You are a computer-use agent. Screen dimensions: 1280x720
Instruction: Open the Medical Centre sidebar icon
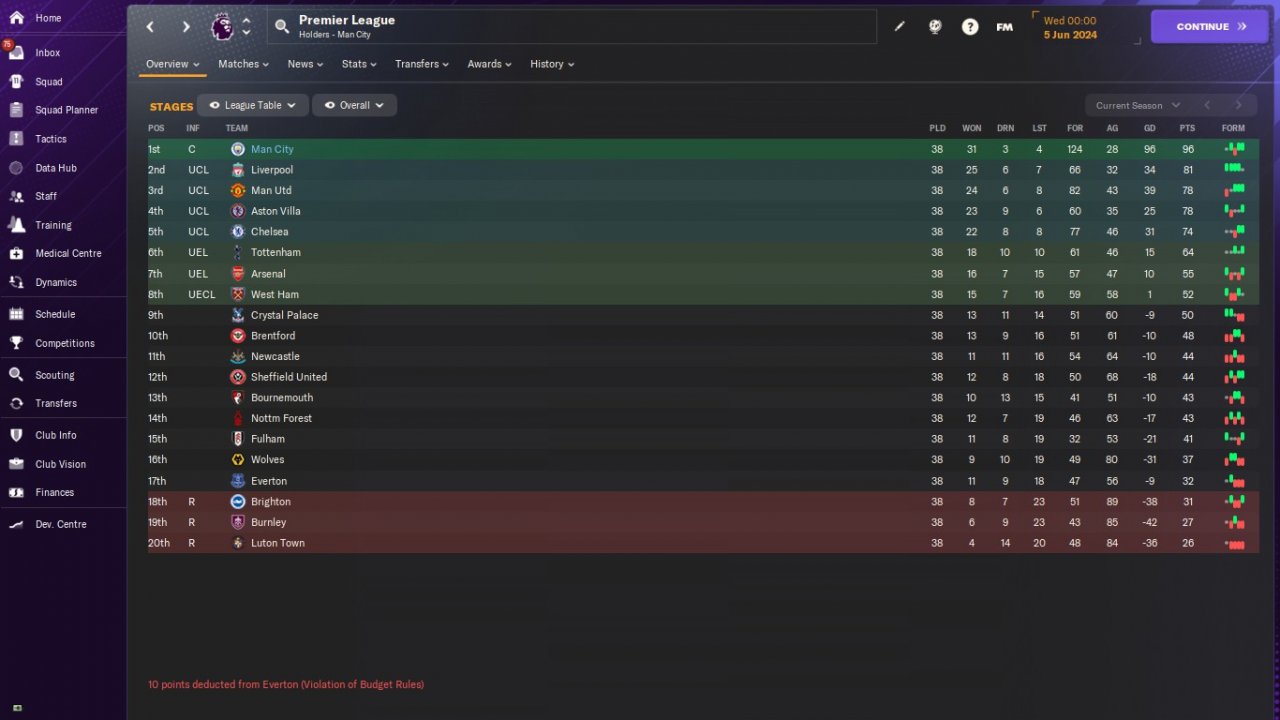(16, 254)
